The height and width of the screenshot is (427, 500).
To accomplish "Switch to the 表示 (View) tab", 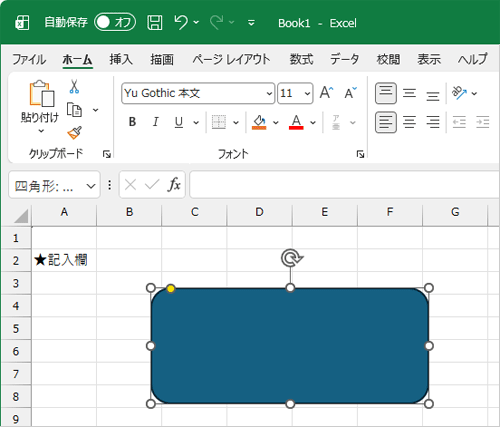I will pyautogui.click(x=429, y=60).
